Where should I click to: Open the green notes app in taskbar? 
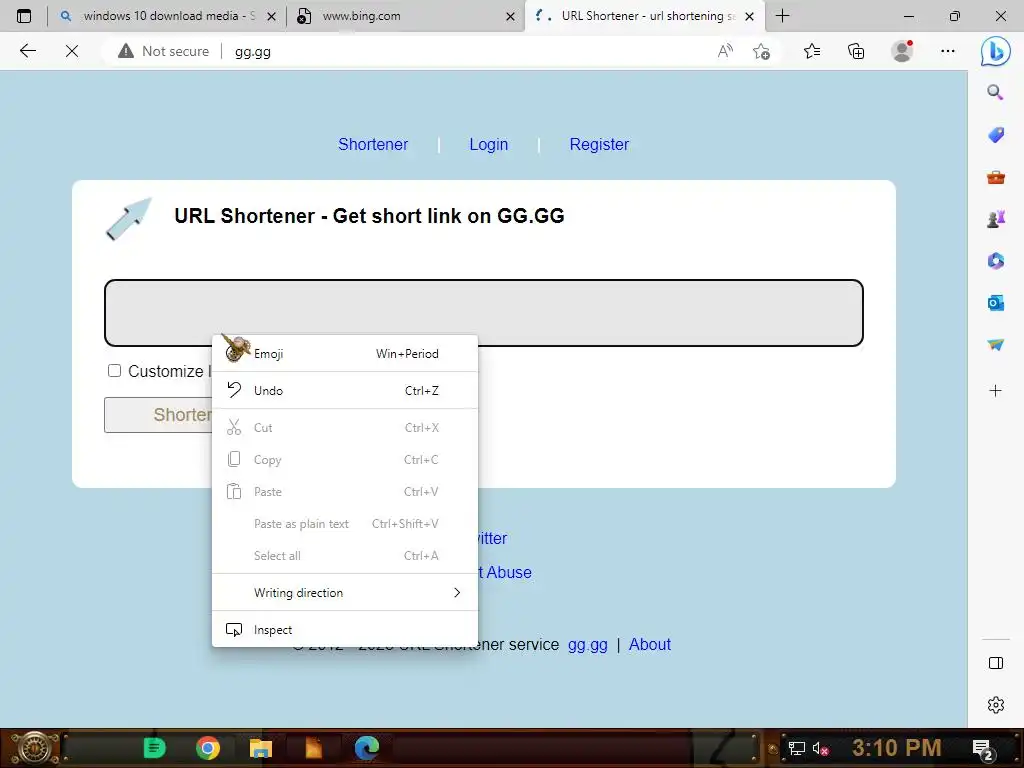point(154,748)
